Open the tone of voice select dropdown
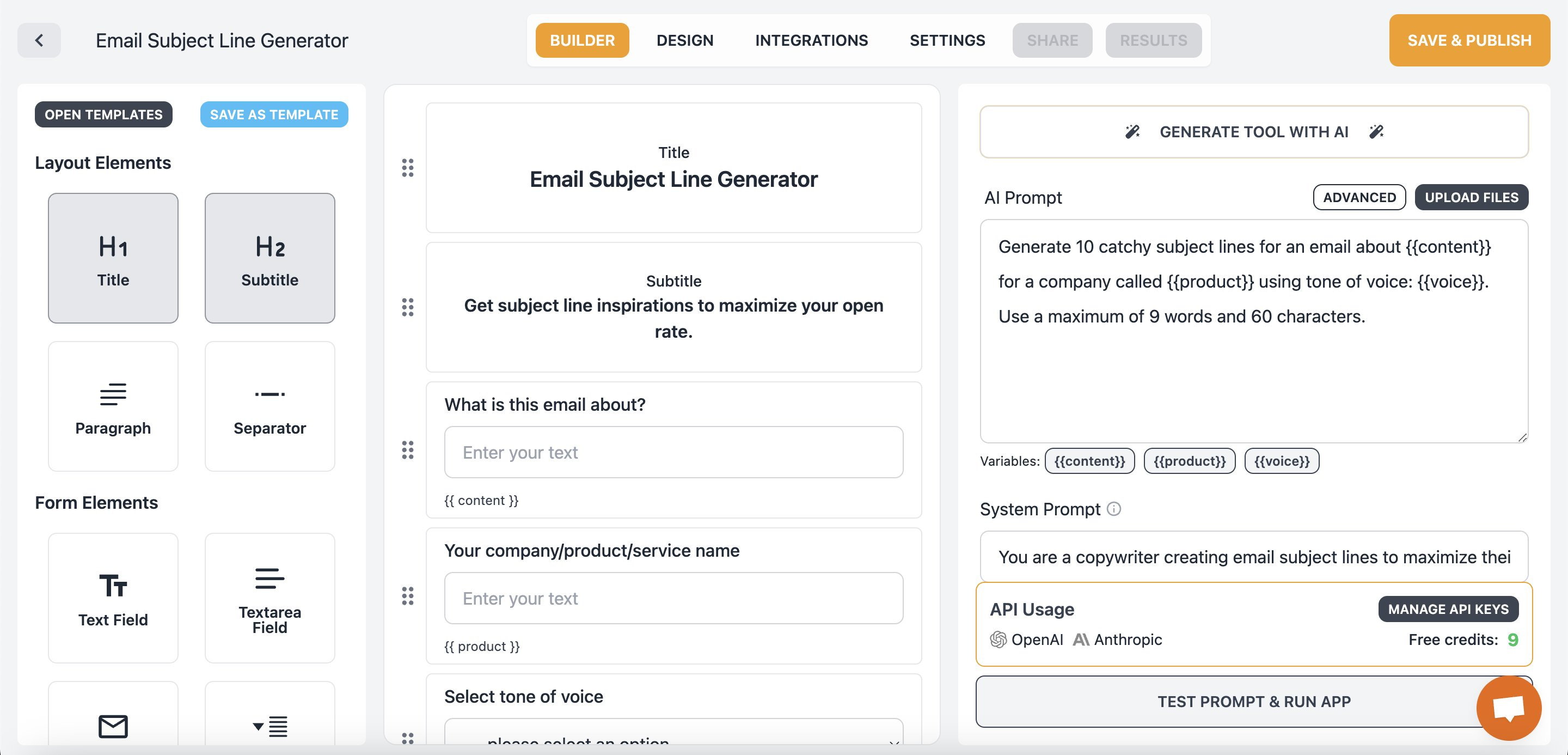Viewport: 1568px width, 755px height. click(x=674, y=732)
